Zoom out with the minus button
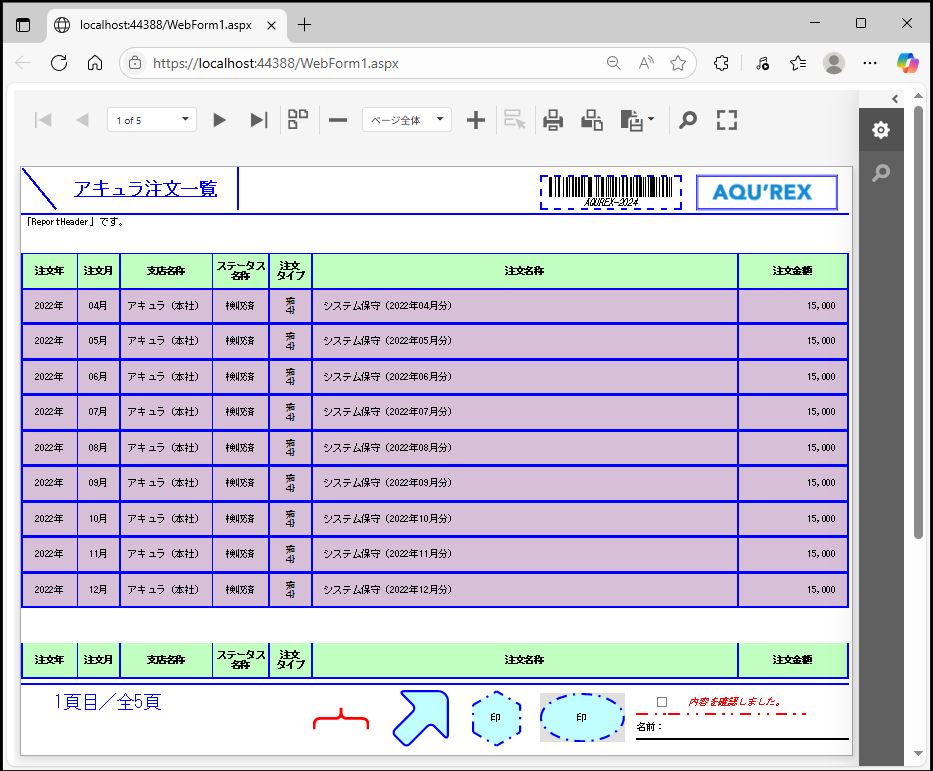Screen dimensions: 933x771 click(x=338, y=120)
